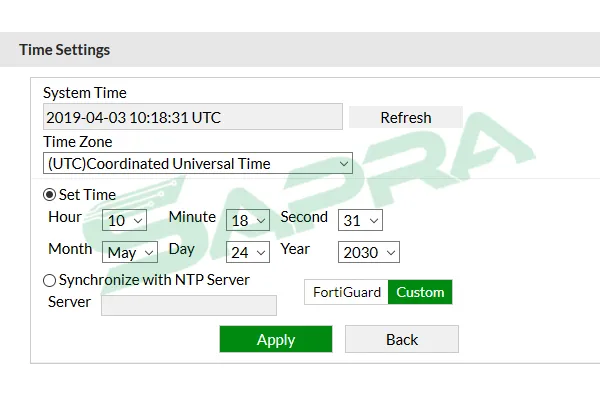Click the chevron arrow beside month May
Viewport: 600px width, 403px height.
(149, 253)
